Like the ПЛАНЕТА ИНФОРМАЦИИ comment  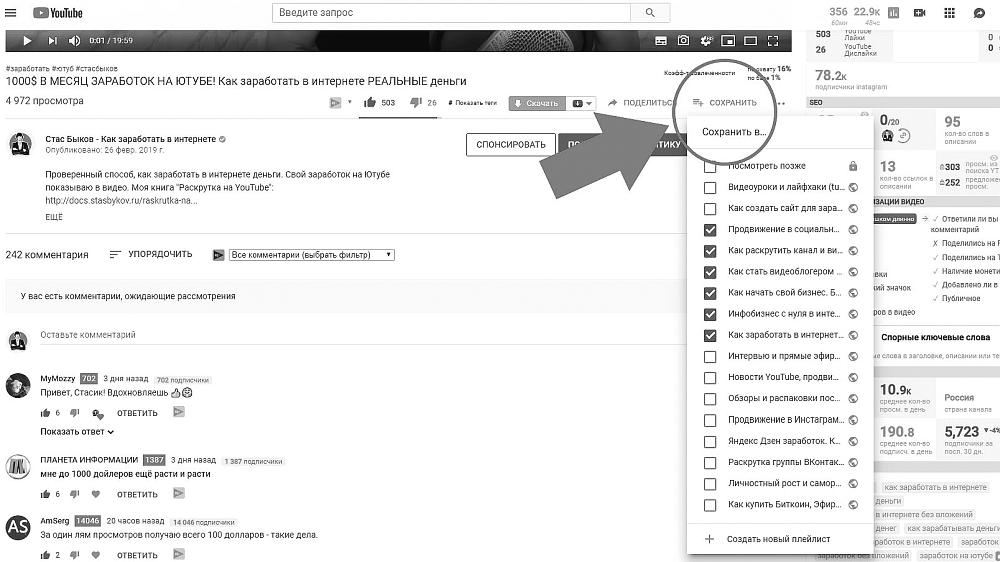[45, 494]
